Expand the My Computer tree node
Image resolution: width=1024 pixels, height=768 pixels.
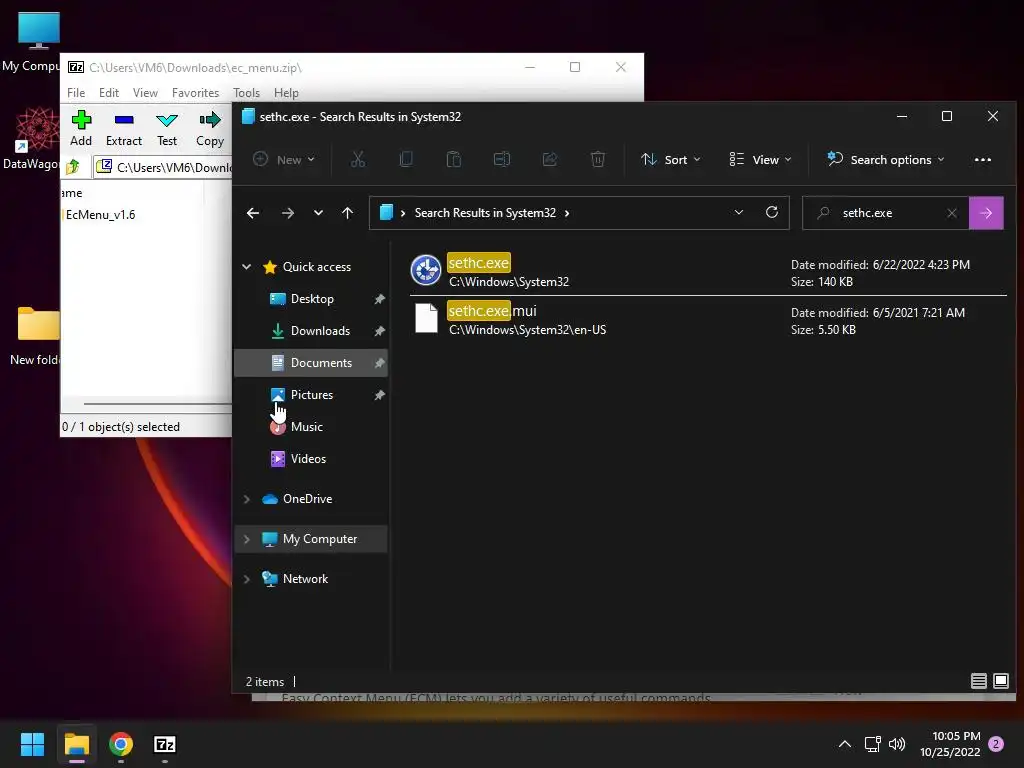click(247, 539)
